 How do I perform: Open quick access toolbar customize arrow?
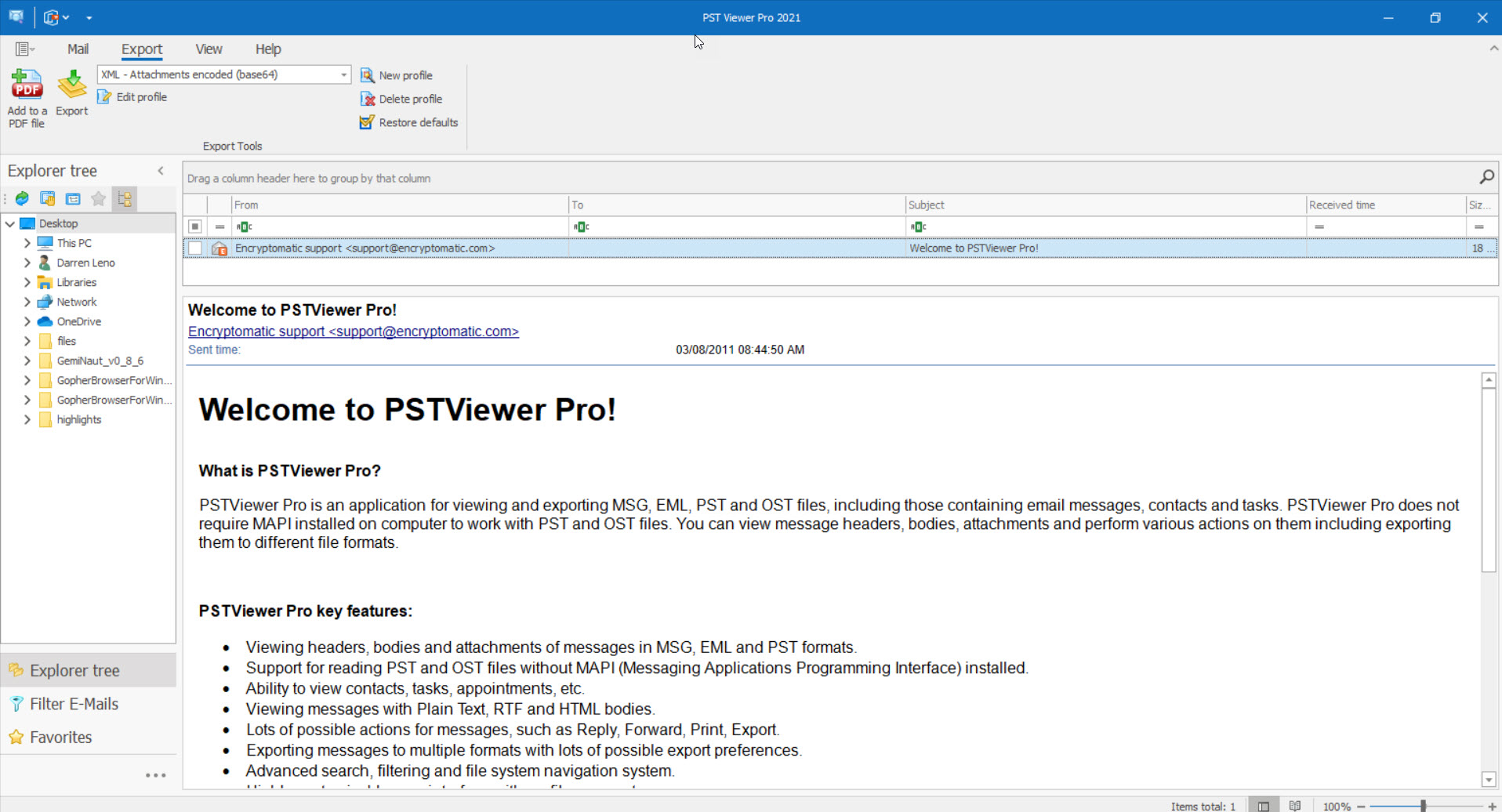pos(89,17)
